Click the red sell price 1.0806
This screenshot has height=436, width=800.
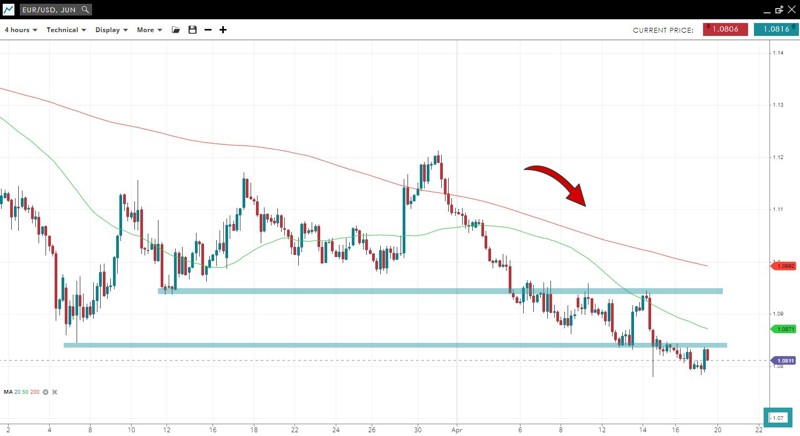(725, 30)
